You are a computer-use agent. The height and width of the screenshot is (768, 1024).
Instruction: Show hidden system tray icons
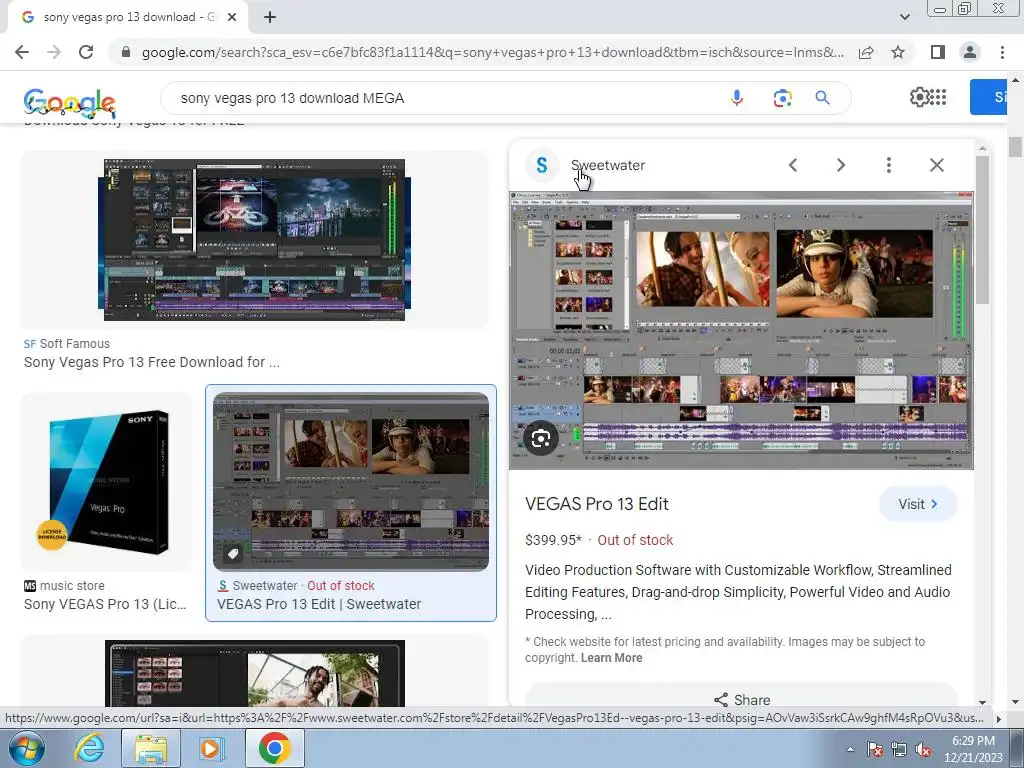pos(850,749)
